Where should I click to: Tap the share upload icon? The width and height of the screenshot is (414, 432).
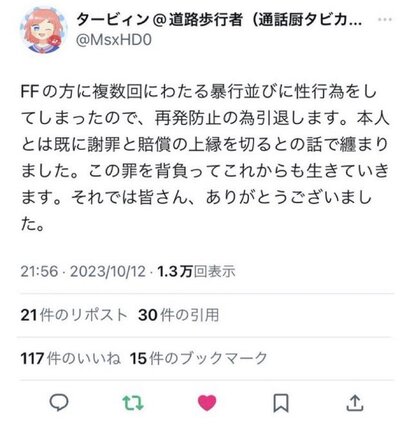355,403
